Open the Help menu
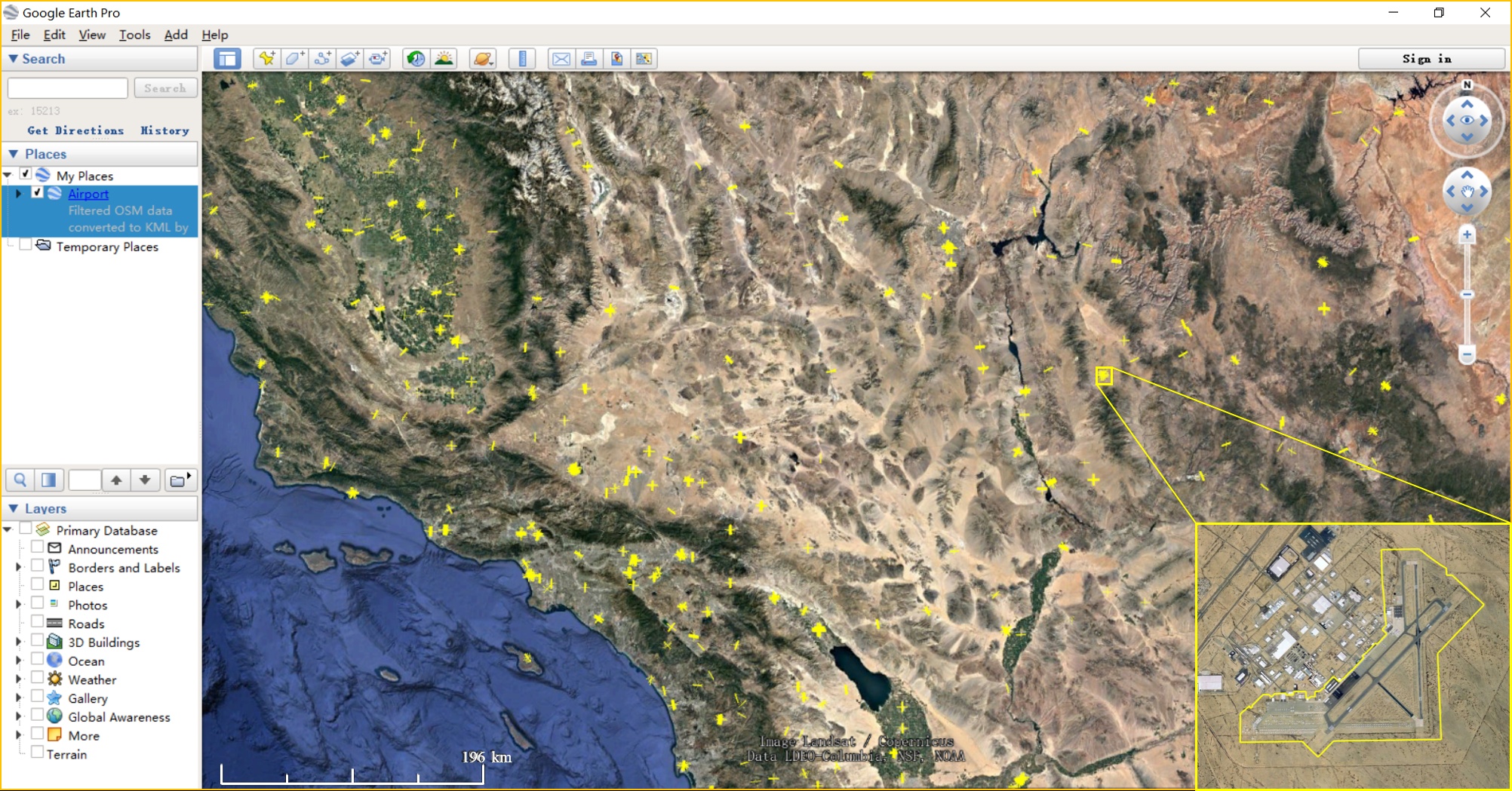This screenshot has height=791, width=1512. tap(215, 35)
